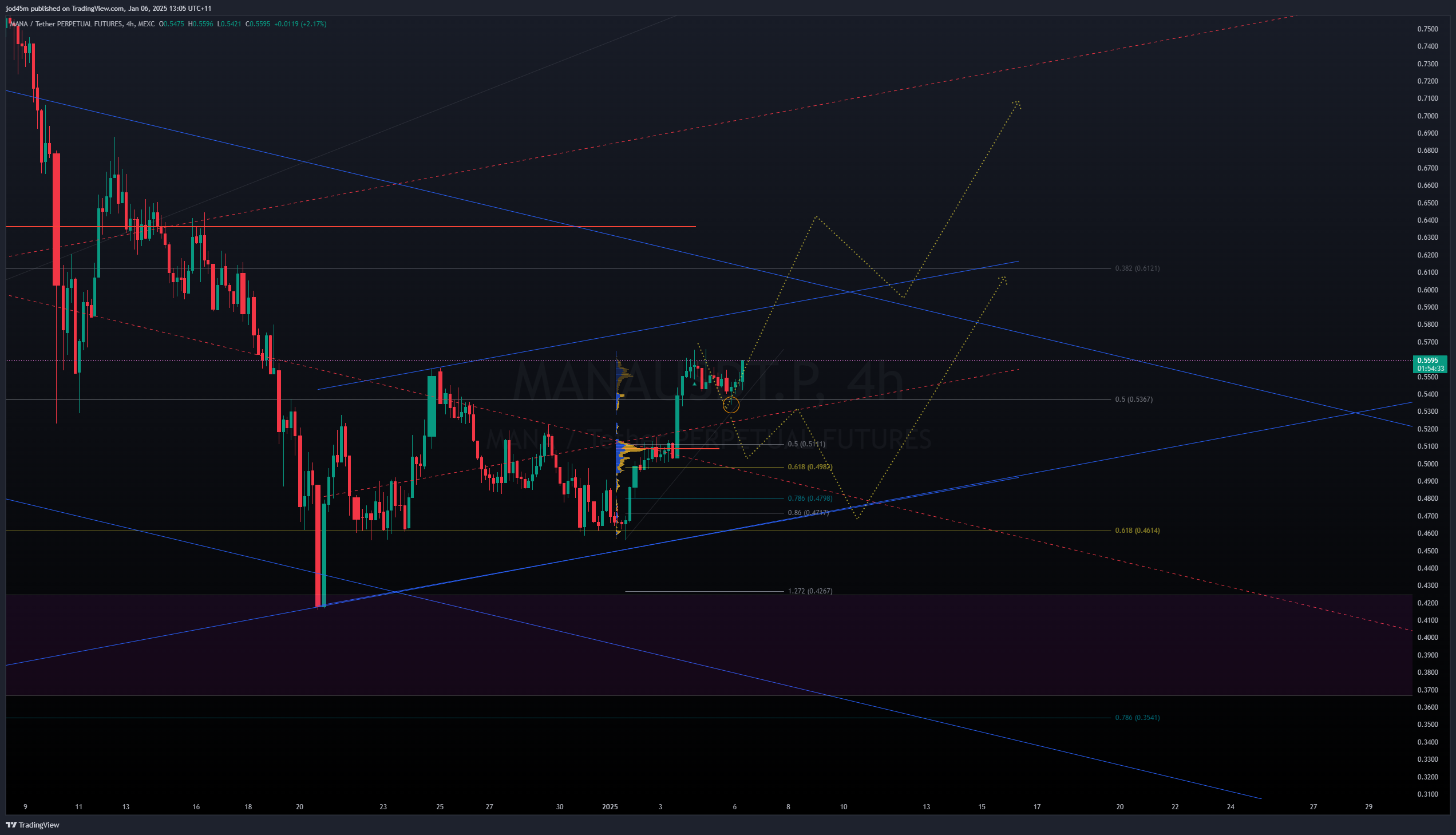The image size is (1456, 835).
Task: Click the low value L0.5421 in the legend
Action: (x=229, y=24)
